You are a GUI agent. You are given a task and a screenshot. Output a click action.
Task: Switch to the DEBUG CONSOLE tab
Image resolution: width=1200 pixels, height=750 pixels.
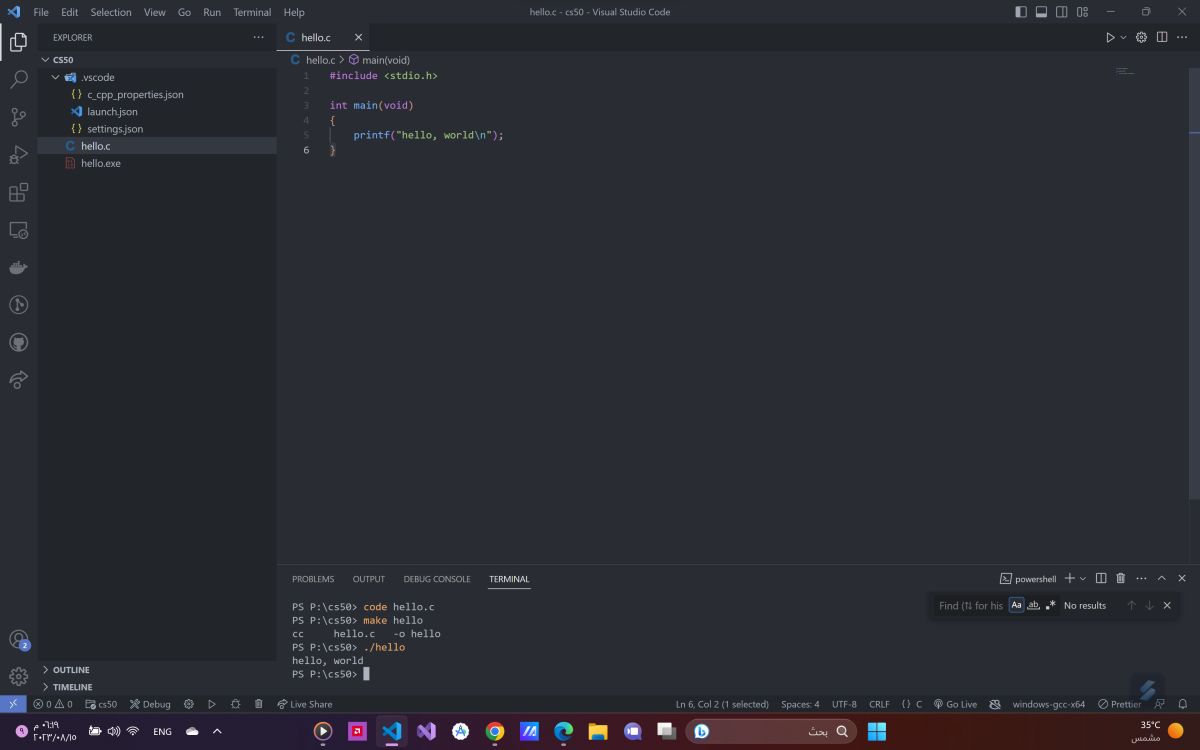437,579
